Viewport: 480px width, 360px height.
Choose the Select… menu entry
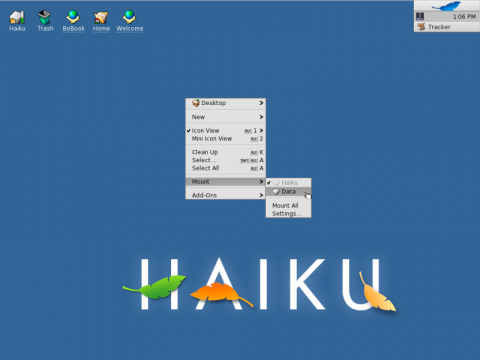[x=226, y=160]
